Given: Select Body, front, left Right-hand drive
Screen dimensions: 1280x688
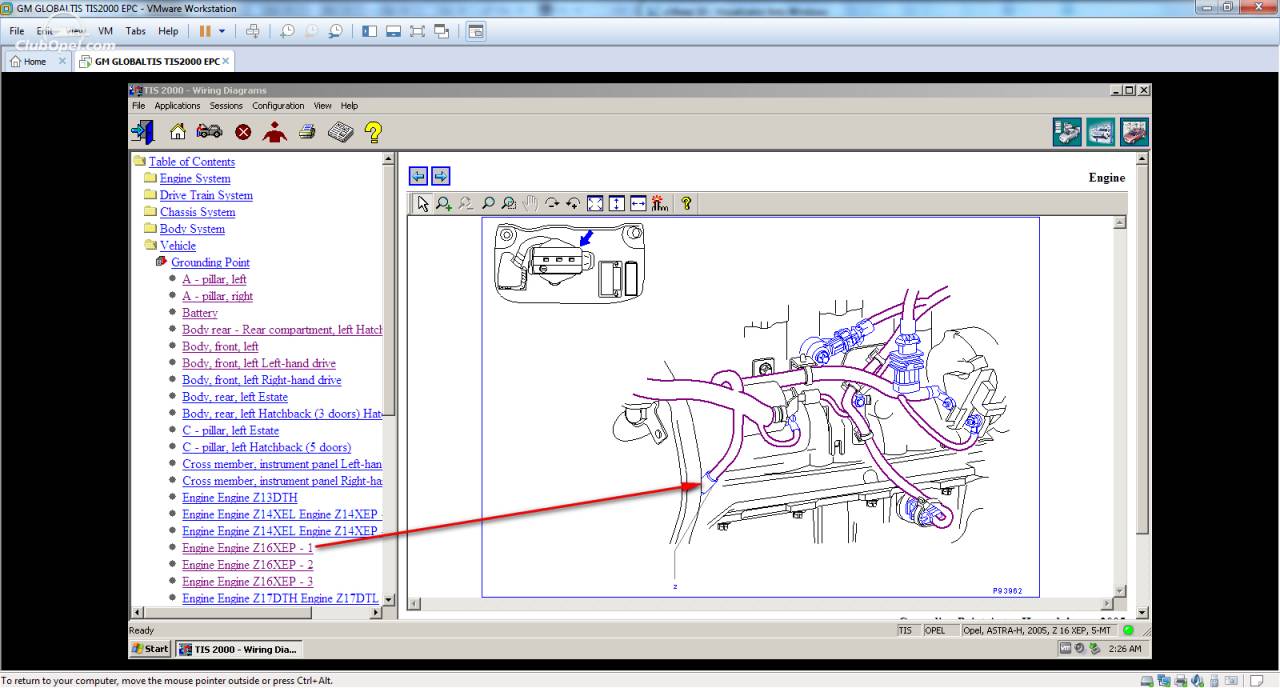Looking at the screenshot, I should [262, 380].
